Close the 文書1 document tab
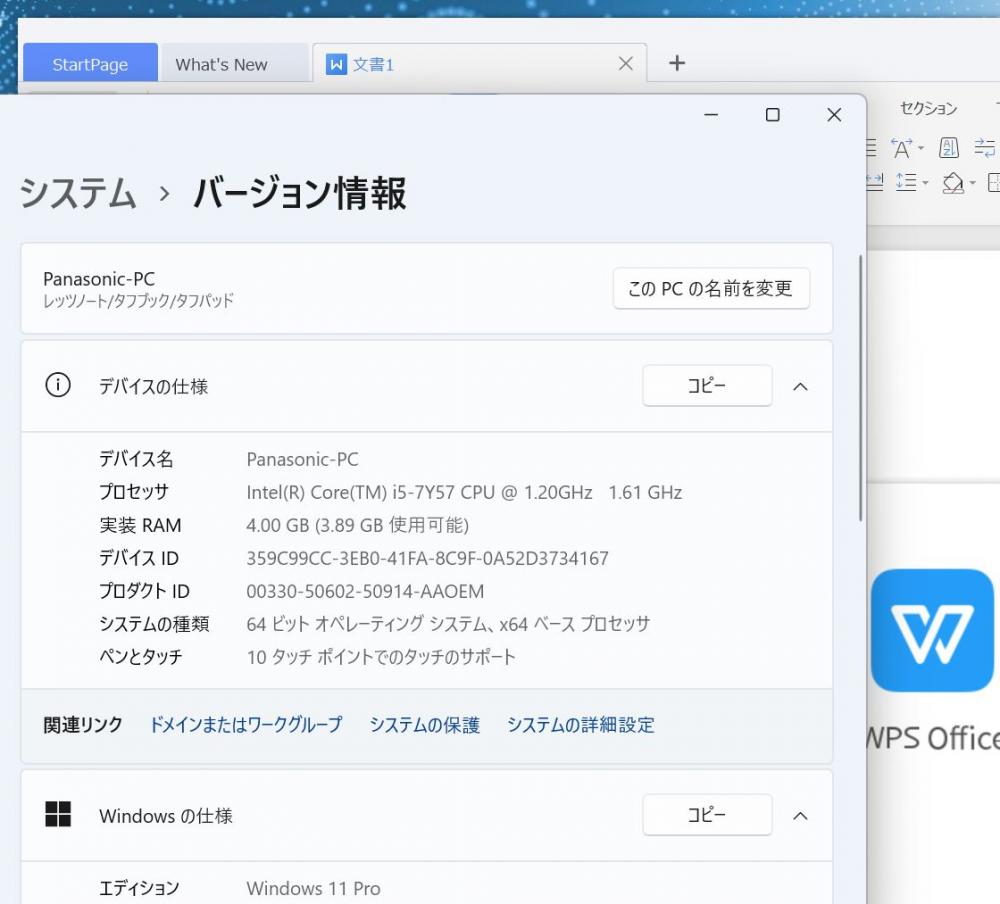The height and width of the screenshot is (904, 1000). (626, 63)
